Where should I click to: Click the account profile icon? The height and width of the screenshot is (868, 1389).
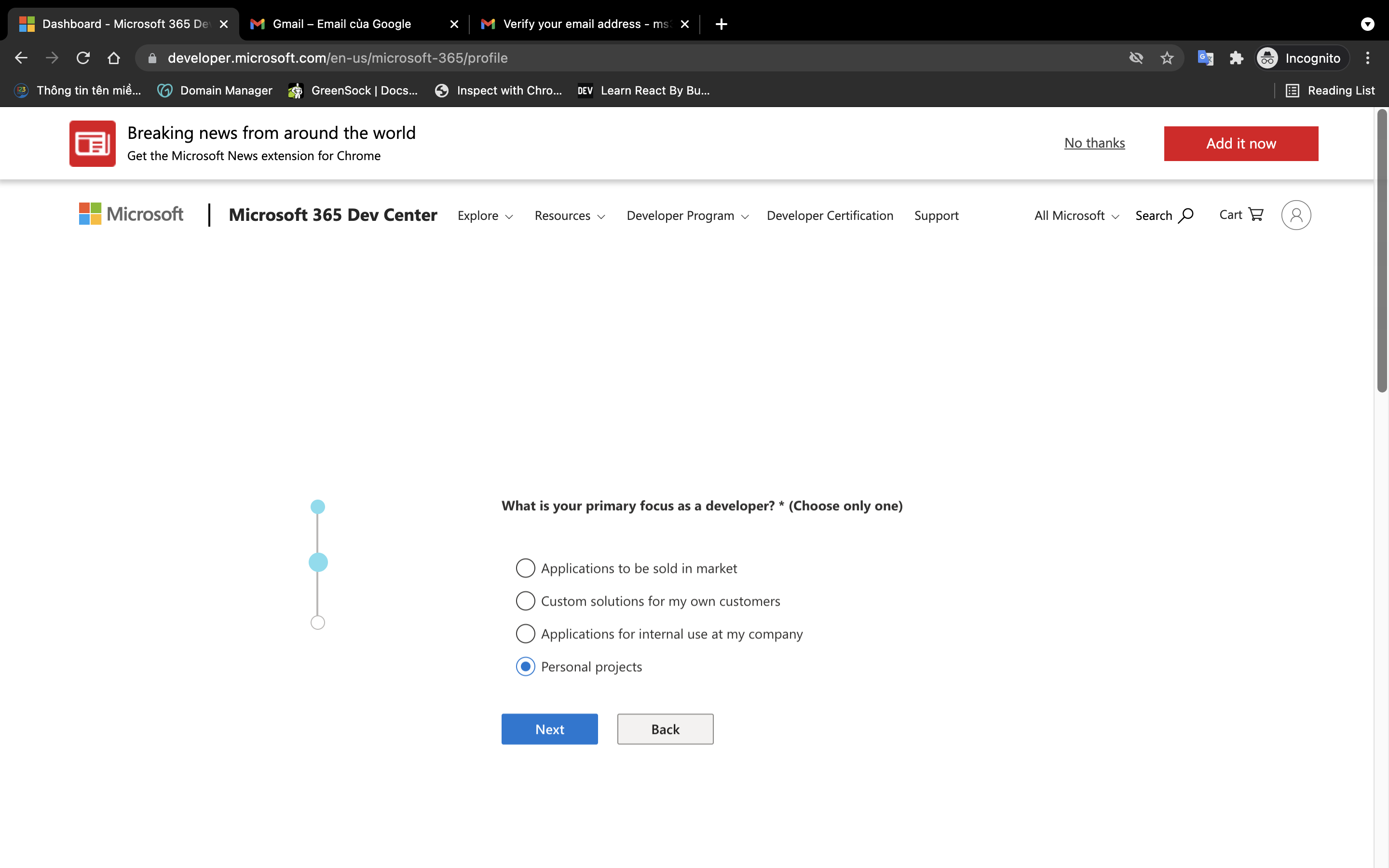[1295, 215]
